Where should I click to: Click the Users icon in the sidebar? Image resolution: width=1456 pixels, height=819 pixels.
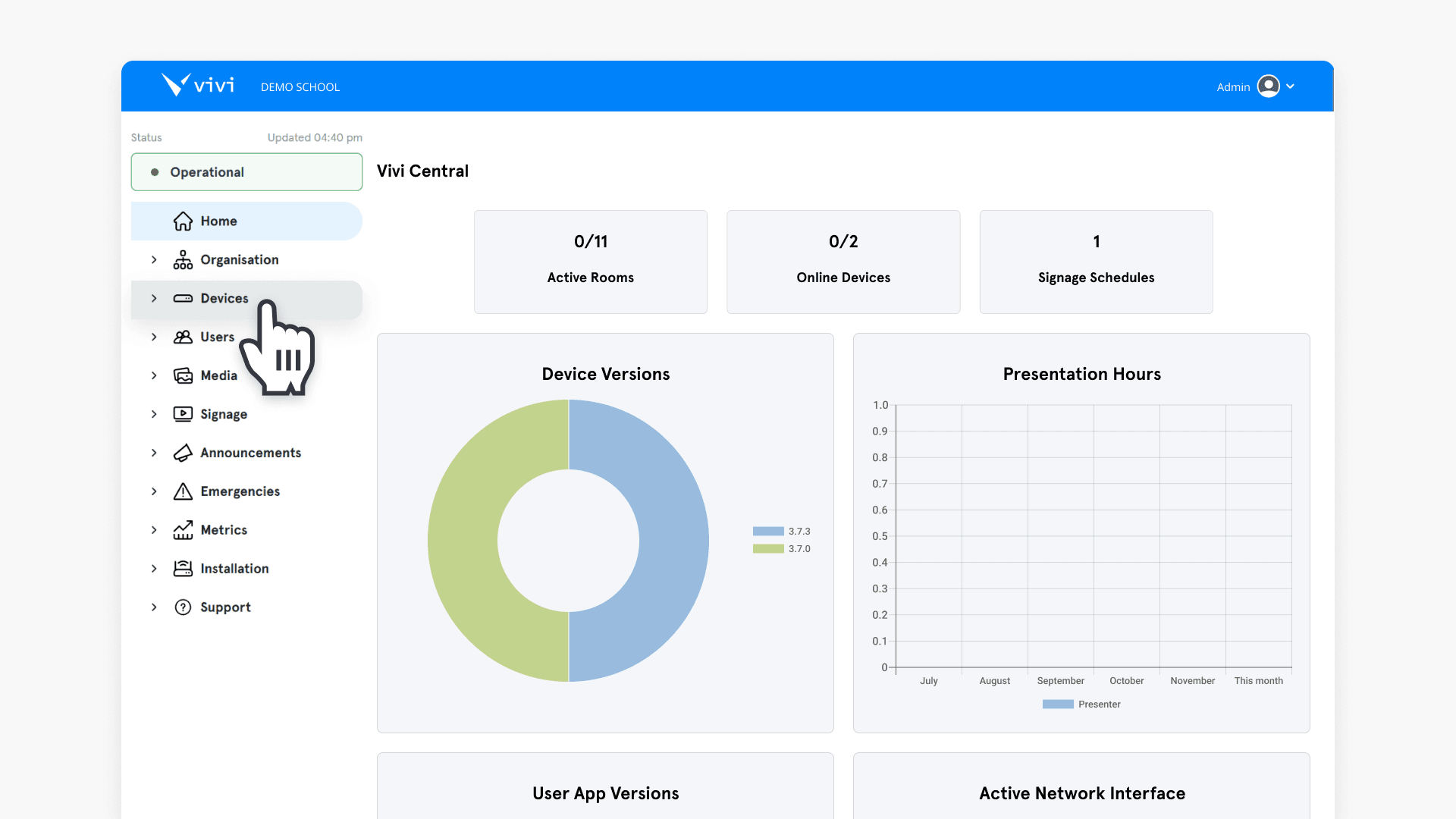click(183, 337)
